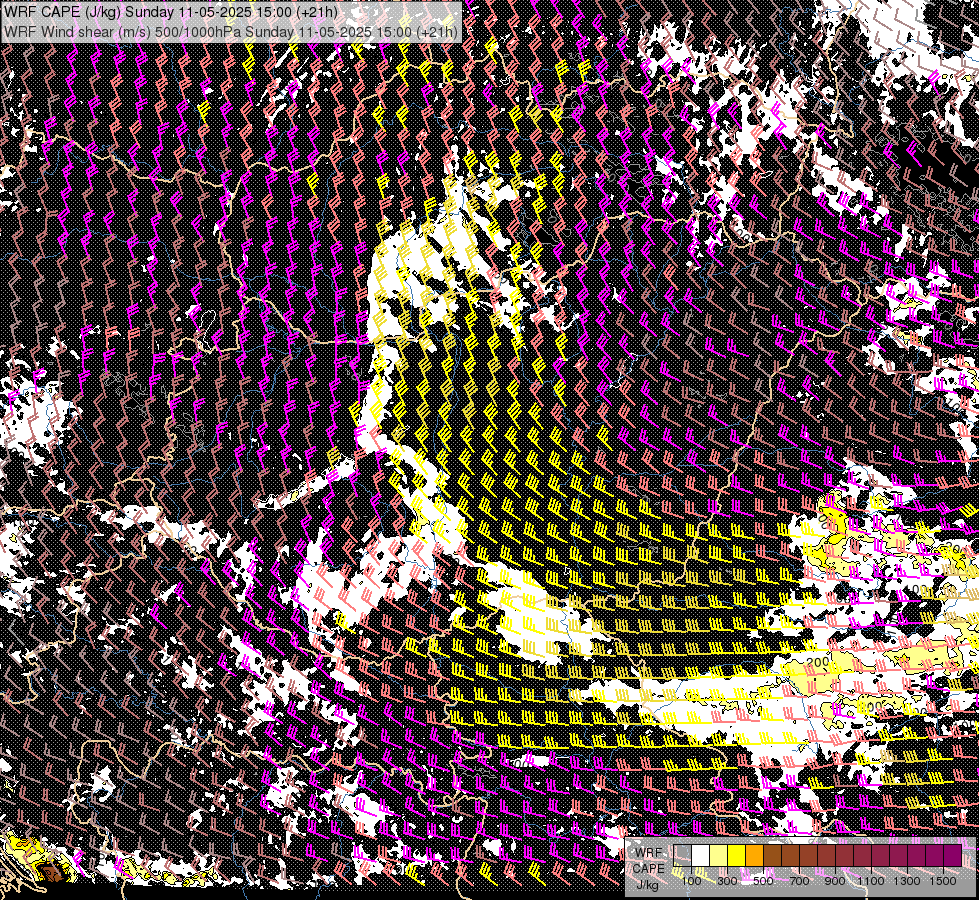Click the '300' legend value label
This screenshot has height=900, width=979.
click(x=727, y=881)
